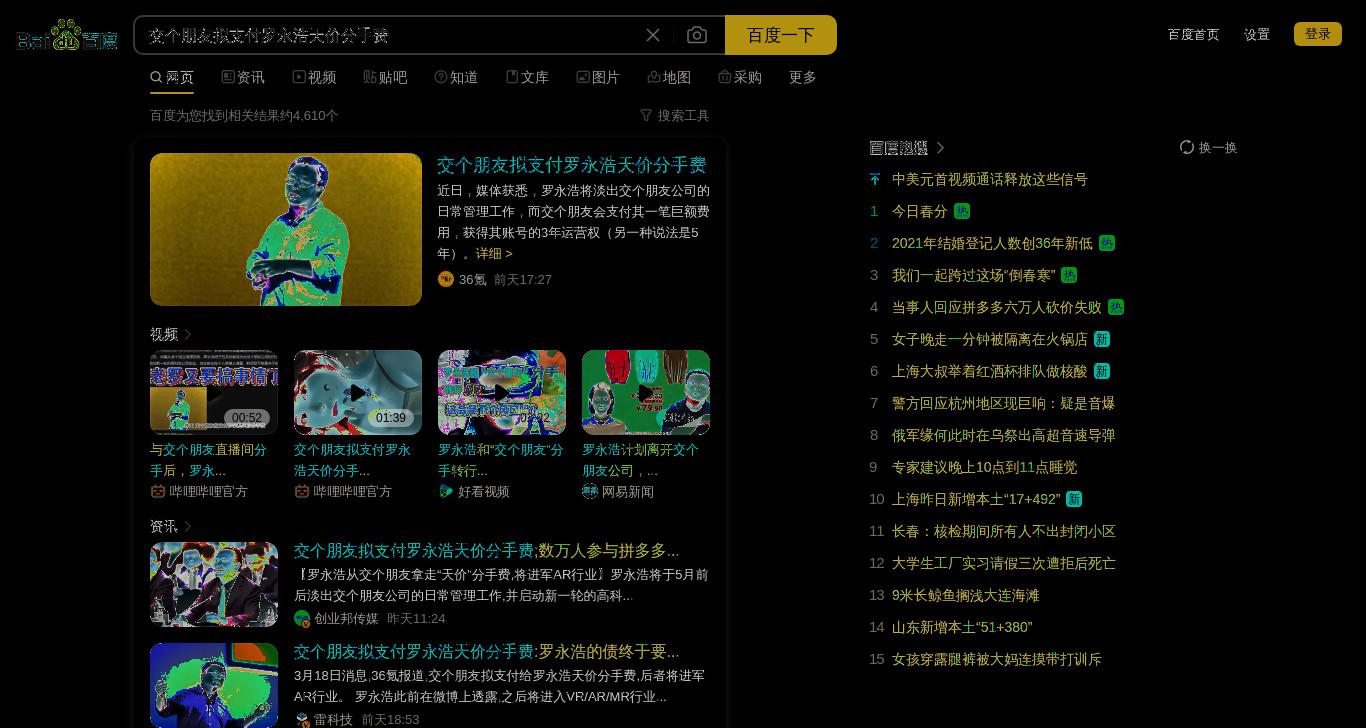
Task: Click the 网易新闻 source icon
Action: (590, 491)
